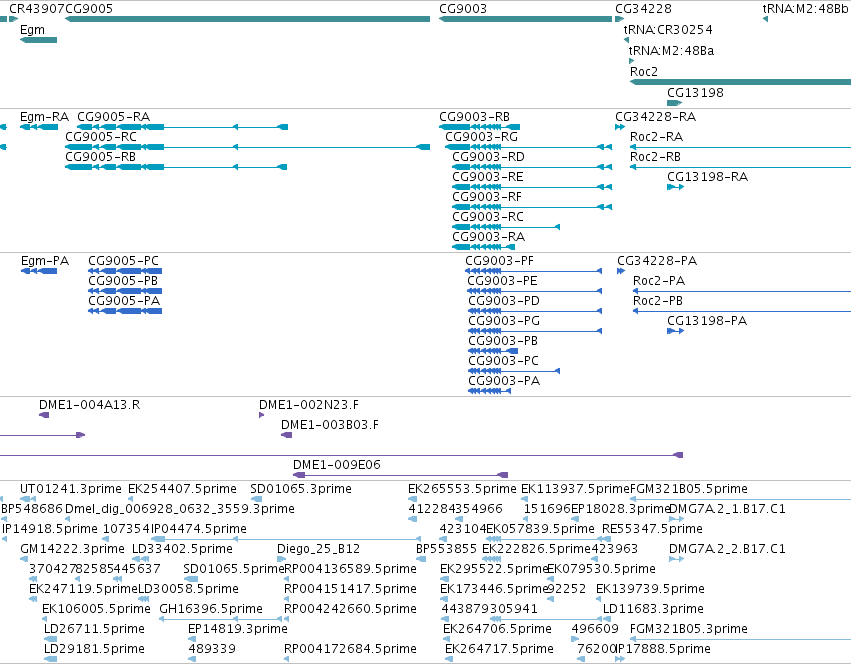The image size is (851, 664).
Task: Click the Roc2-RB transcript line
Action: [x=740, y=167]
